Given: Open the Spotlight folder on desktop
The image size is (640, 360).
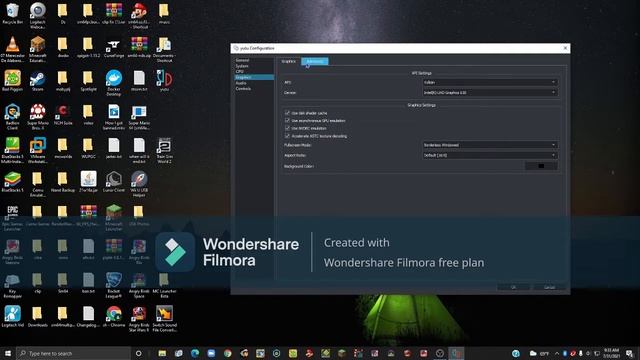Looking at the screenshot, I should pyautogui.click(x=88, y=81).
